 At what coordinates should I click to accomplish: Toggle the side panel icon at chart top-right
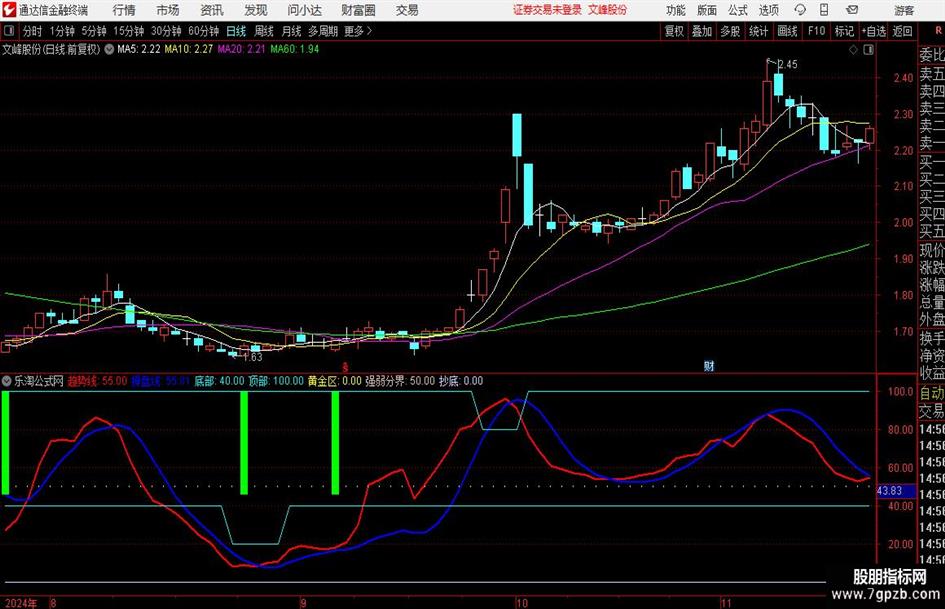pyautogui.click(x=868, y=50)
